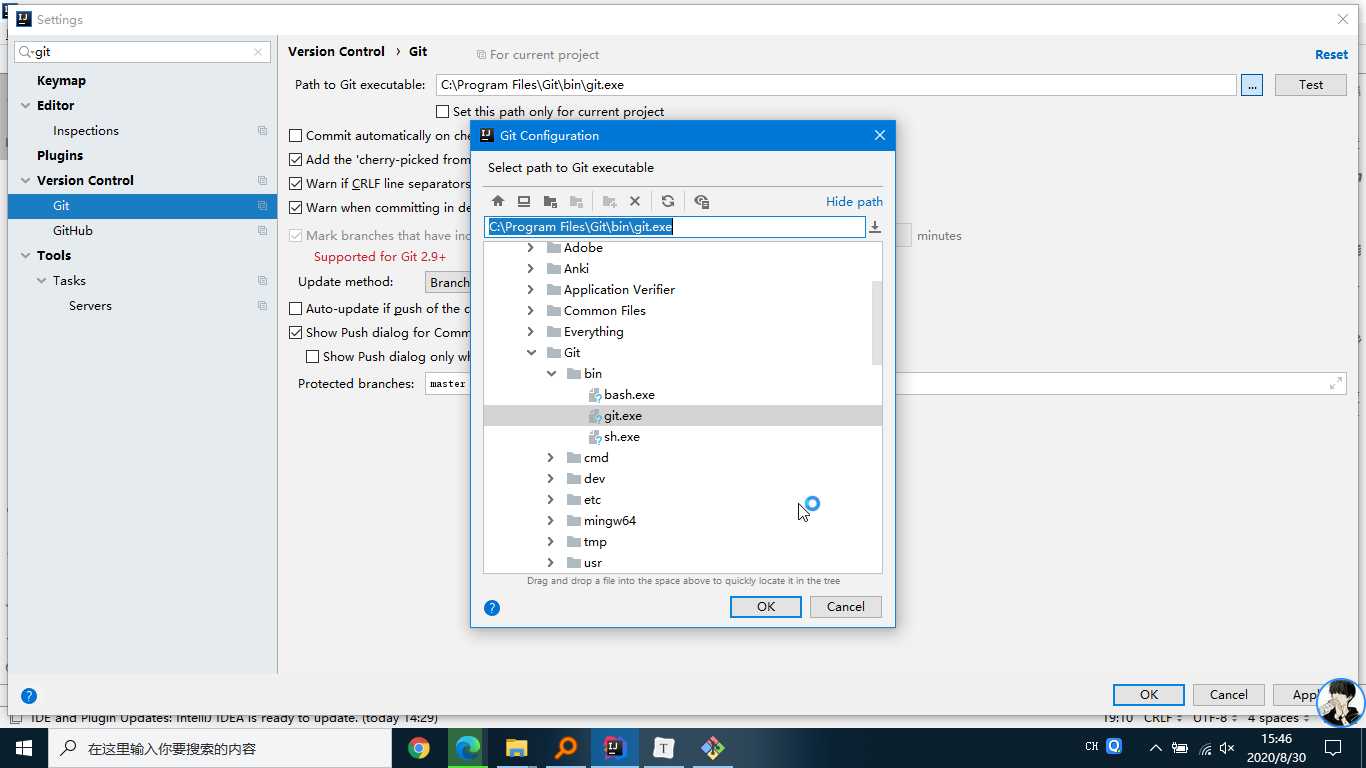Select Servers under Tasks
This screenshot has width=1366, height=768.
90,306
